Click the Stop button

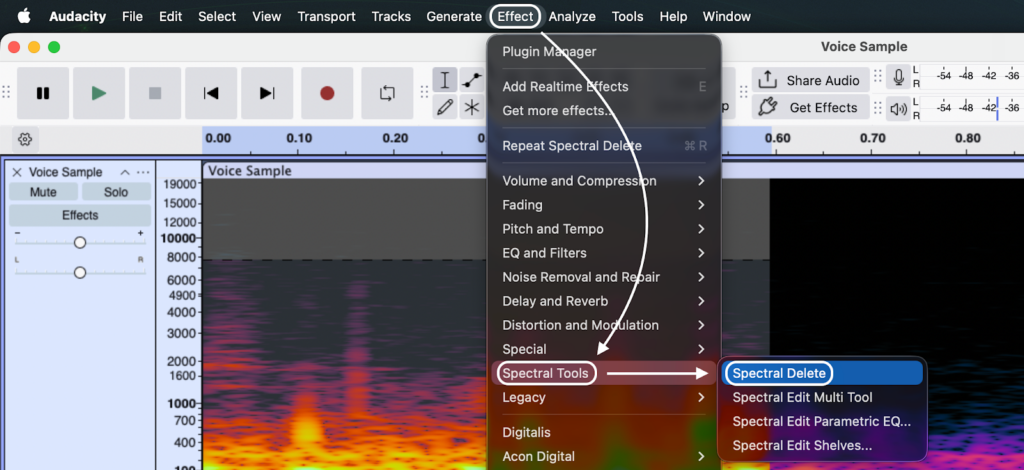(x=155, y=93)
